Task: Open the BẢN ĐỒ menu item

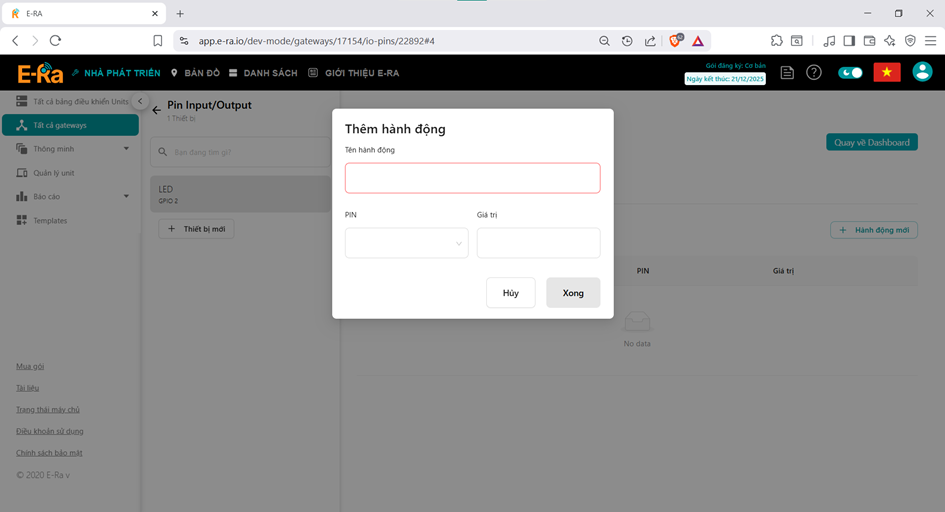Action: (x=195, y=73)
